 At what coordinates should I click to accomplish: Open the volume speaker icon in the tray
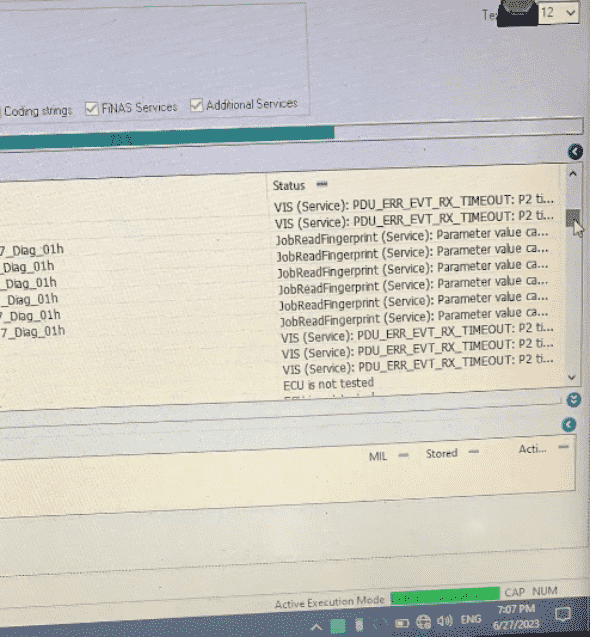point(444,621)
